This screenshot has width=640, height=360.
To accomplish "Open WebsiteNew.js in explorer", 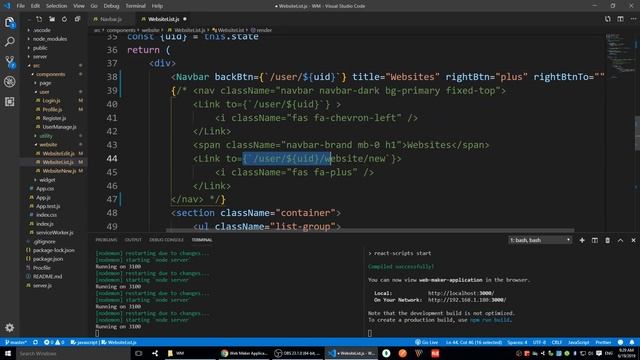I will point(59,171).
